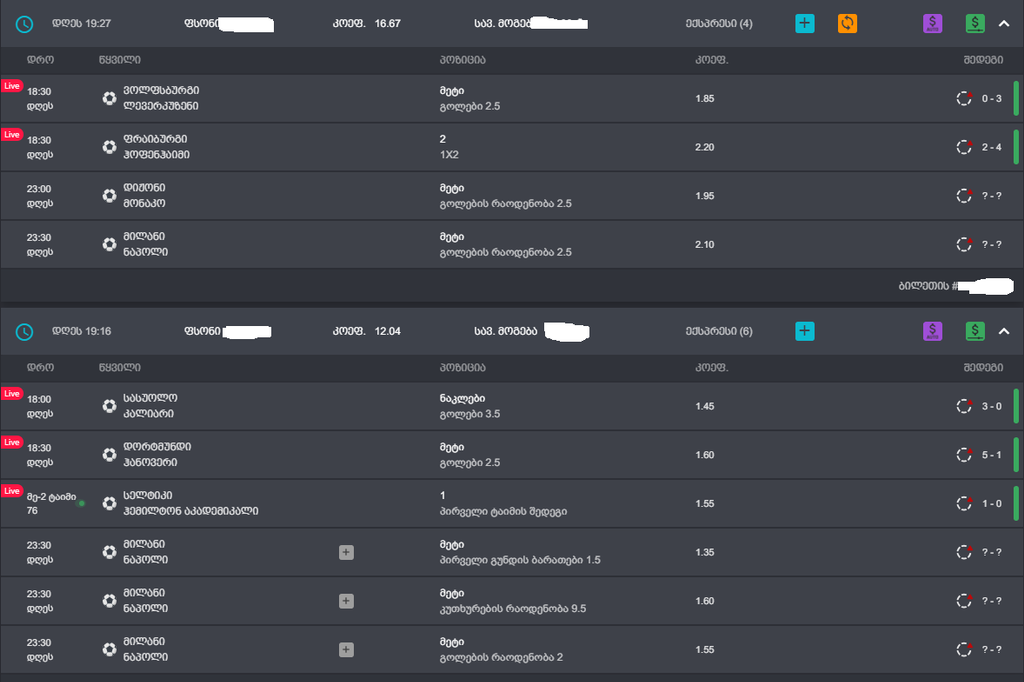Image resolution: width=1024 pixels, height=682 pixels.
Task: Open the ფრაიბურგი match name link
Action: point(155,139)
